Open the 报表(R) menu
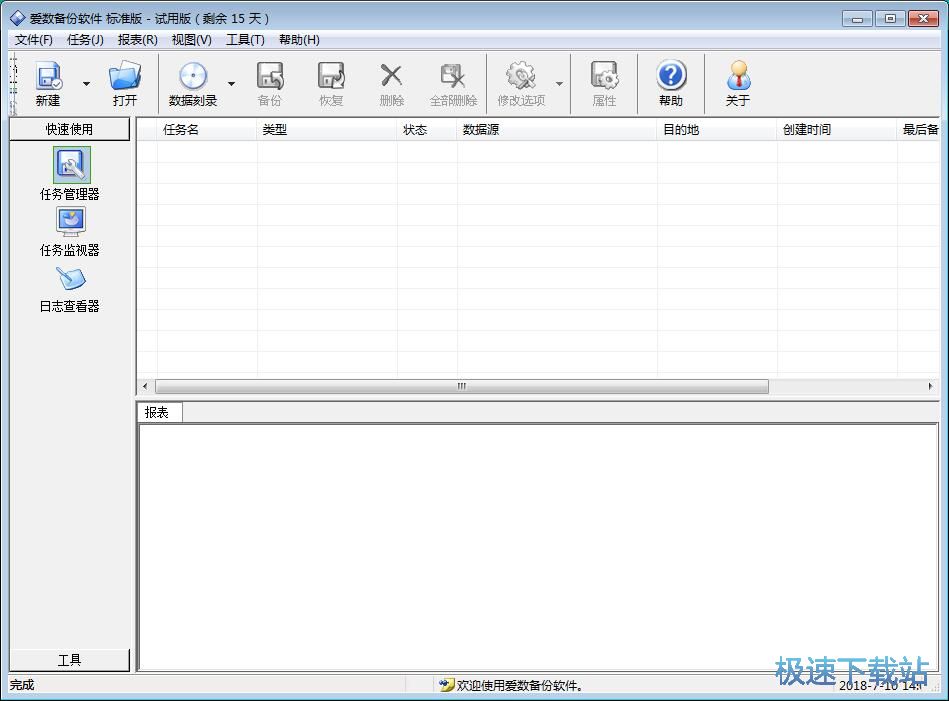 138,40
